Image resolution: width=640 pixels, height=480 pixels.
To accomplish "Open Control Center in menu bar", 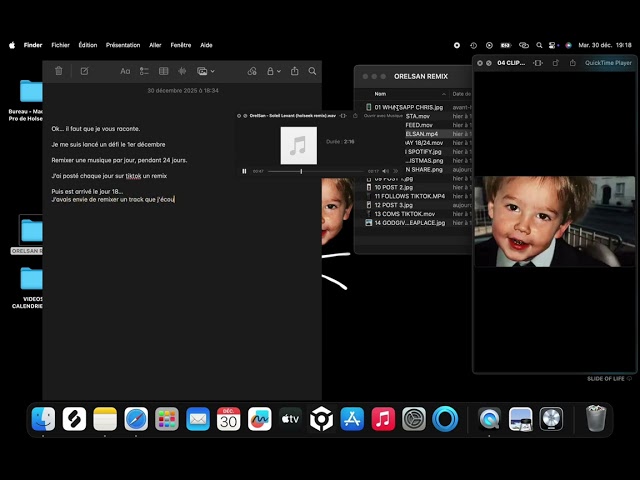I will click(x=553, y=45).
